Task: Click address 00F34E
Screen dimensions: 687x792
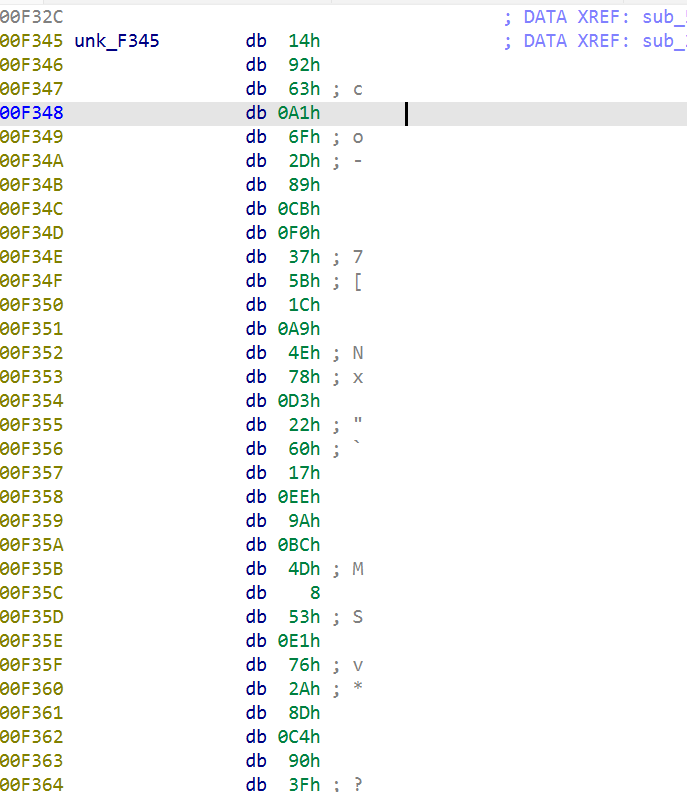Action: (x=31, y=257)
